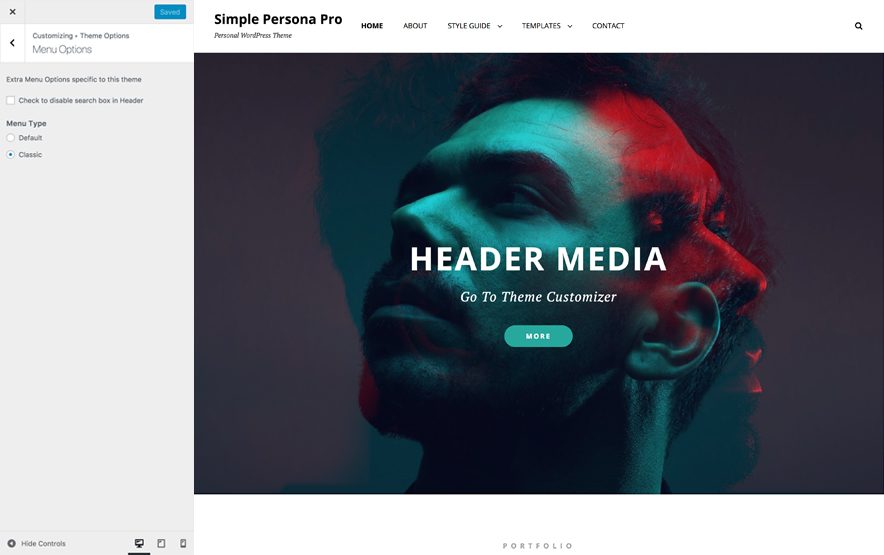Expand the Templates submenu chevron

point(569,26)
